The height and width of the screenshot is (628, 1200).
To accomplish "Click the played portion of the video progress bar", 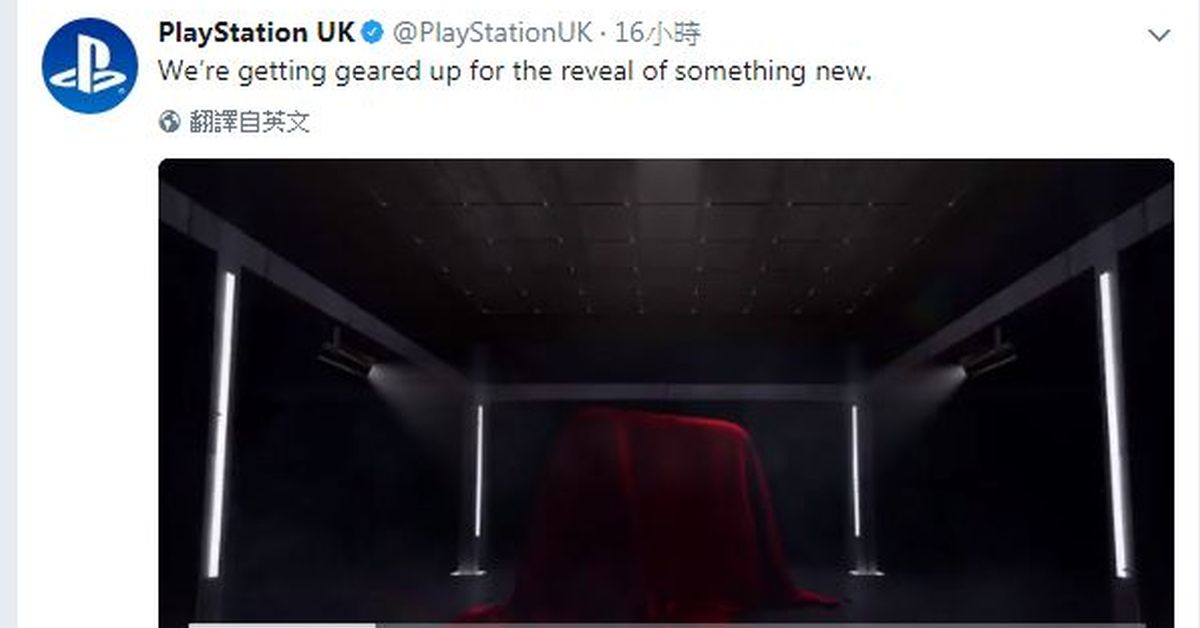I will [280, 625].
